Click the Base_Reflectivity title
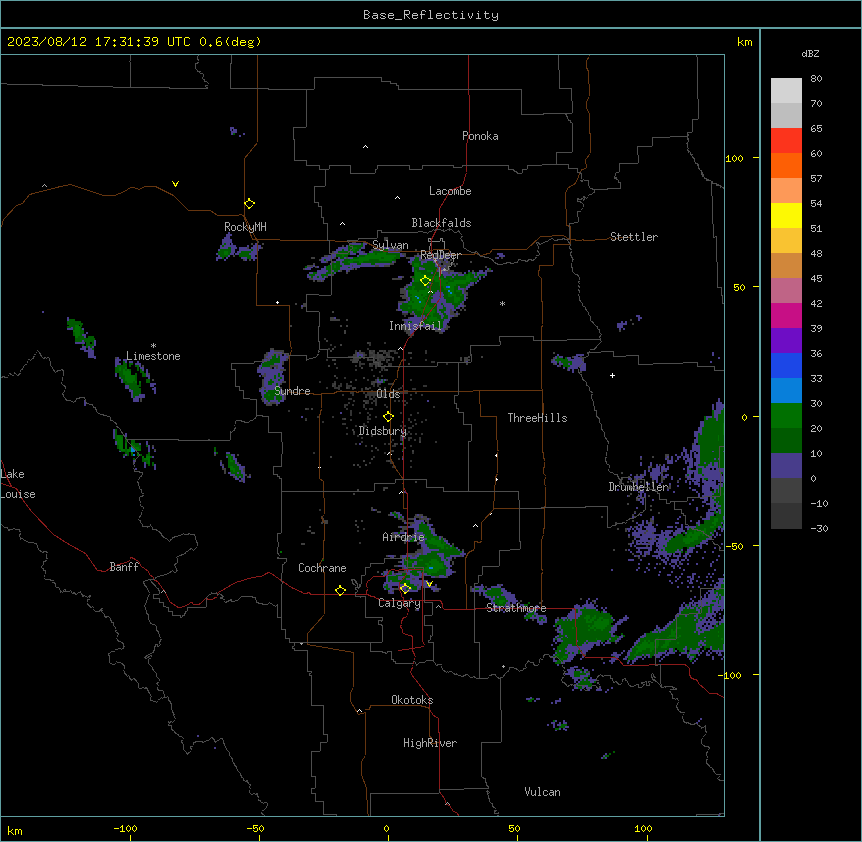 (431, 15)
